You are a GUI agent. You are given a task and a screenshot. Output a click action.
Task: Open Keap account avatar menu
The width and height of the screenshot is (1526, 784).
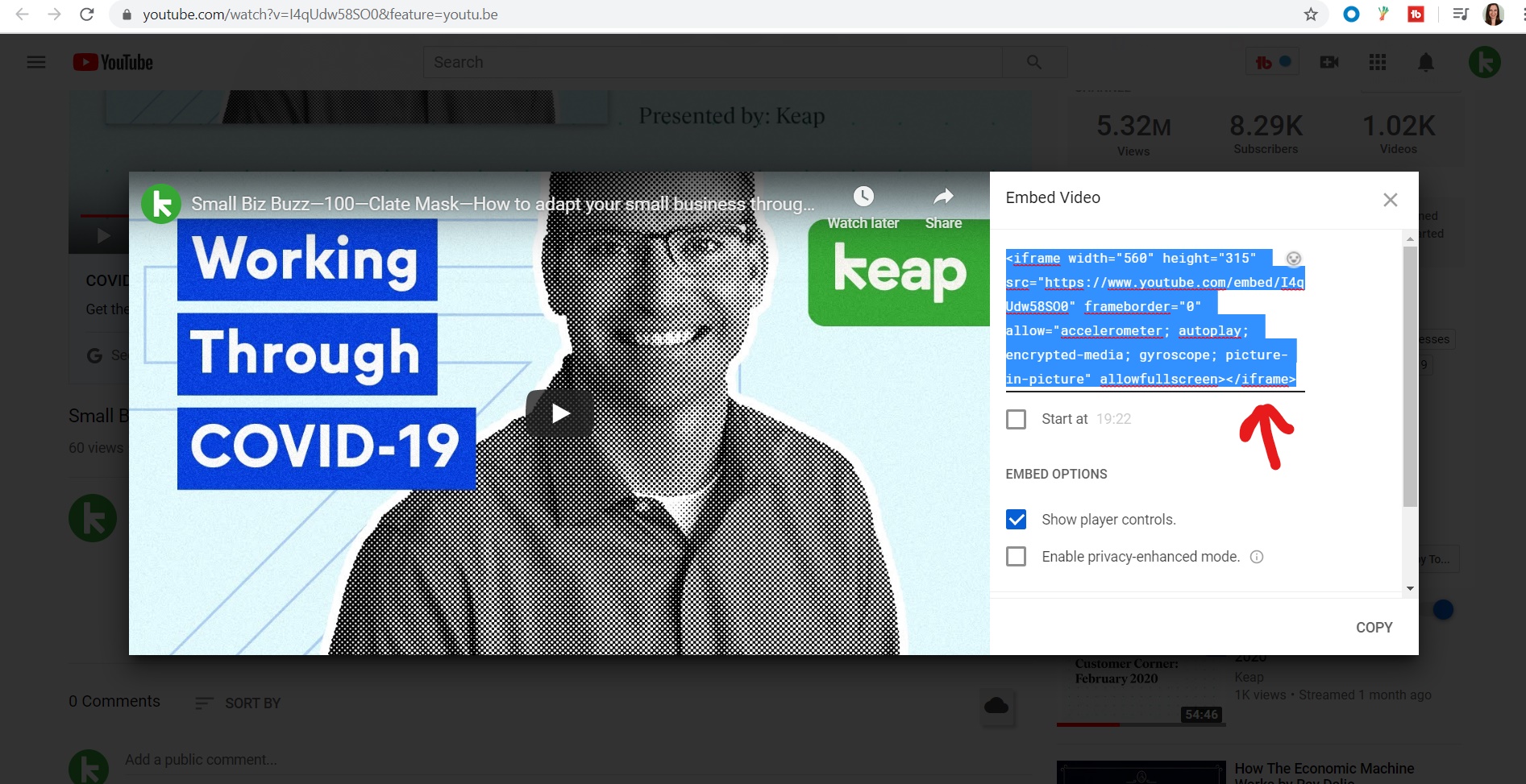tap(1484, 62)
